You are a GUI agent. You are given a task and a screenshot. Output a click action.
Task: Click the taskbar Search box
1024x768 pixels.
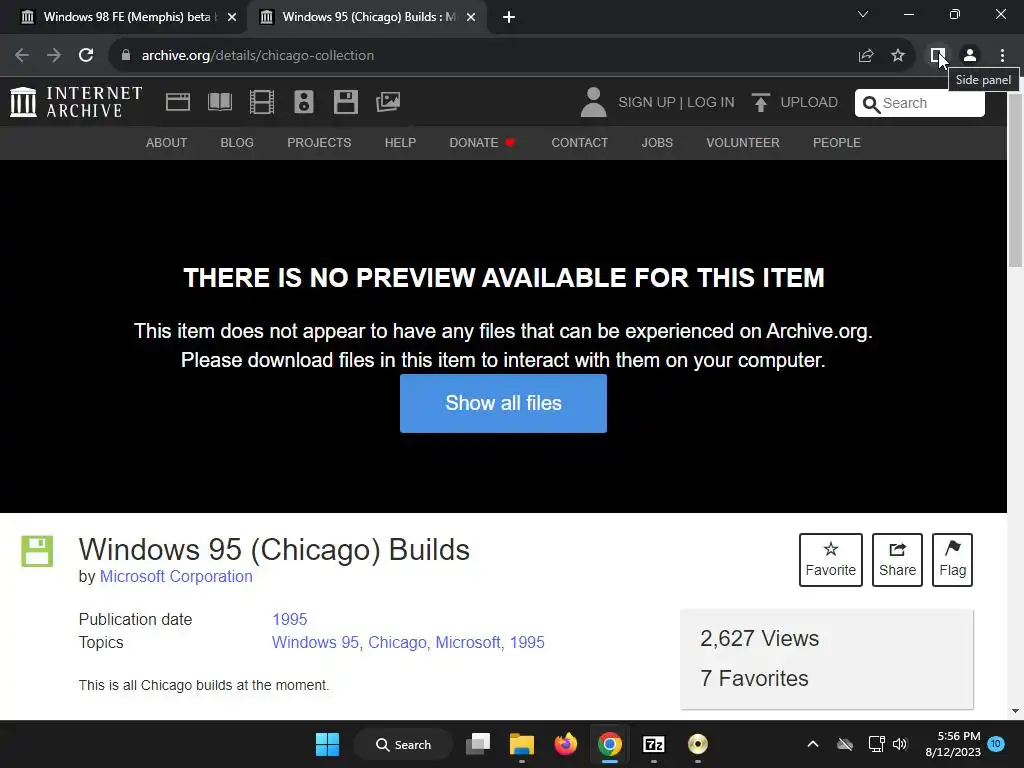[x=403, y=744]
